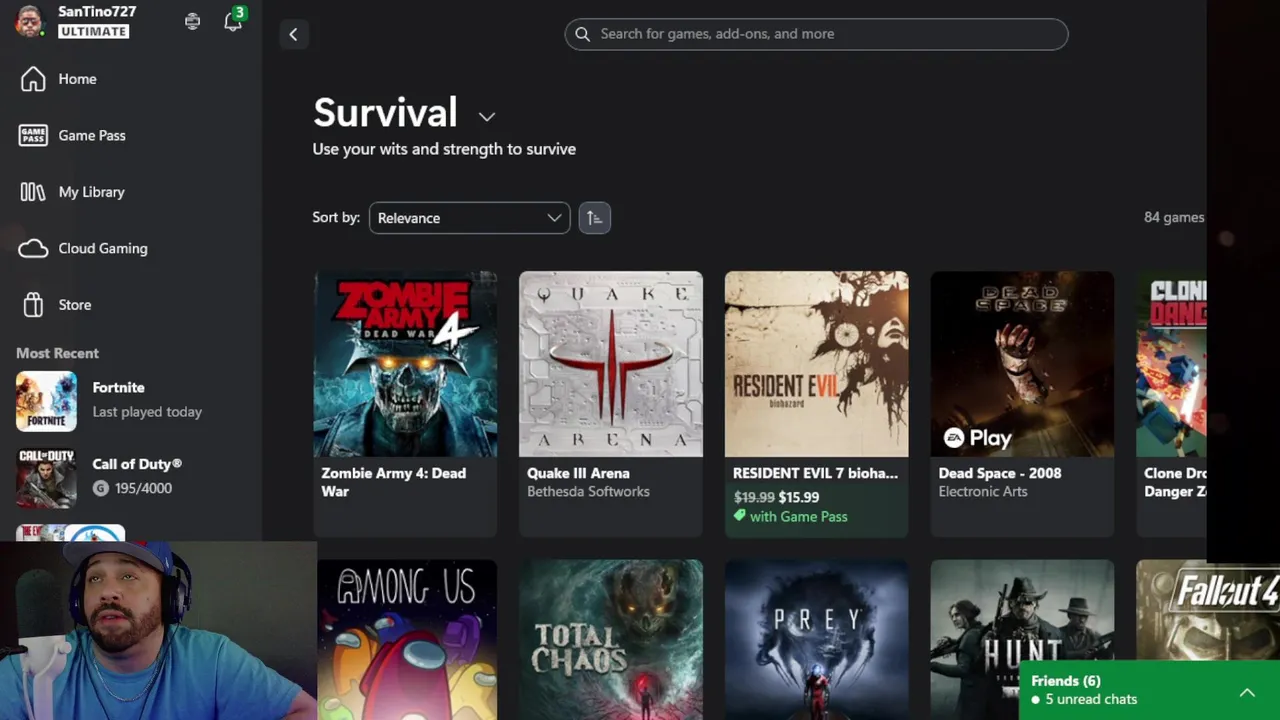
Task: Click the Game Pass badge icon
Action: click(33, 135)
